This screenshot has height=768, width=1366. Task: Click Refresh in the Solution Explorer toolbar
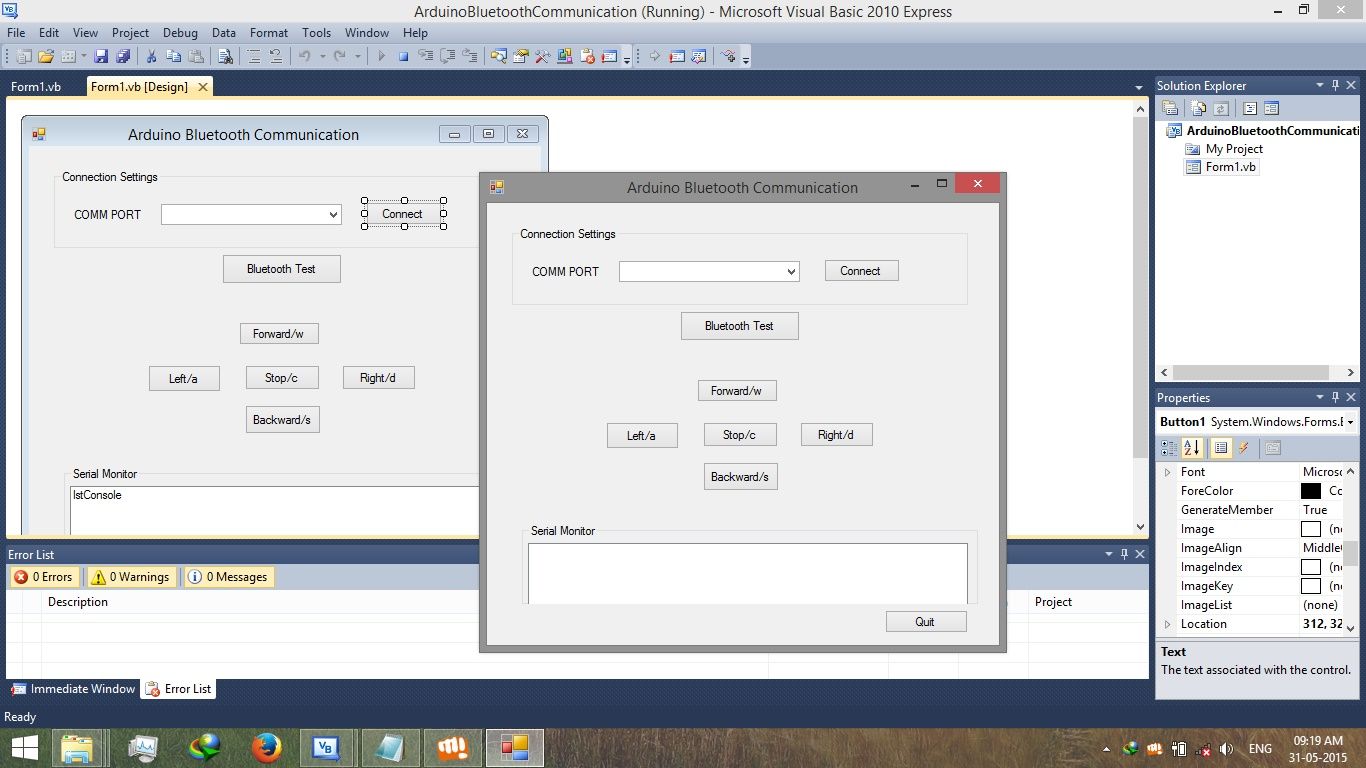pos(1221,107)
